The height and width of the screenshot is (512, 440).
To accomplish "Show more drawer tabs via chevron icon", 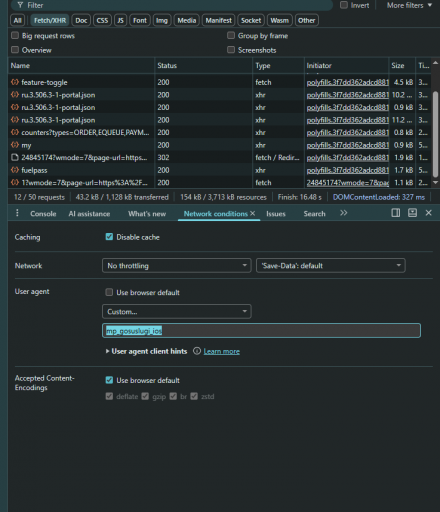I will tap(344, 213).
